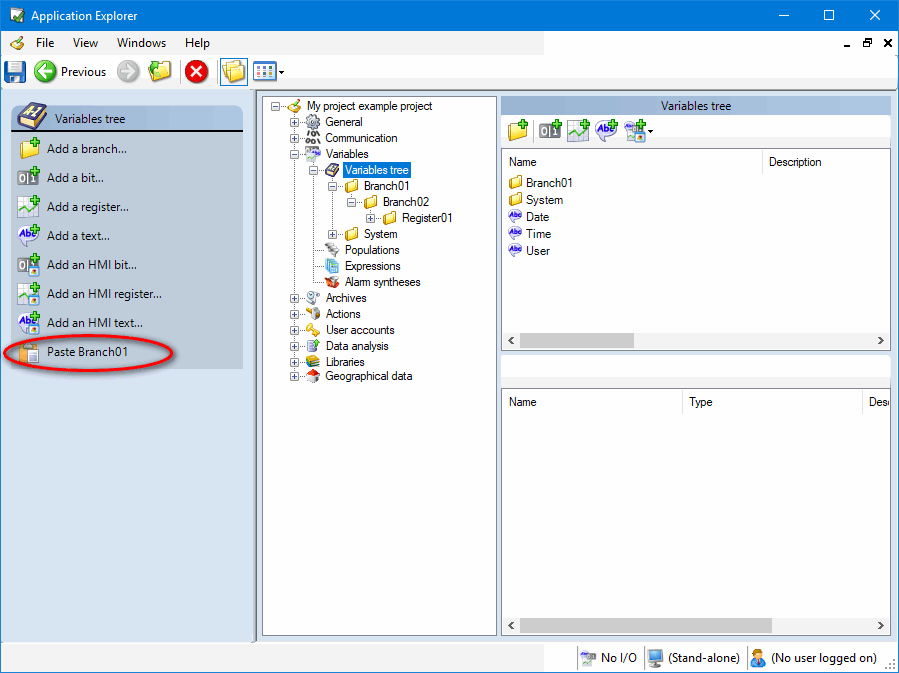Viewport: 899px width, 673px height.
Task: Toggle the folder tree view toolbar button
Action: (x=233, y=71)
